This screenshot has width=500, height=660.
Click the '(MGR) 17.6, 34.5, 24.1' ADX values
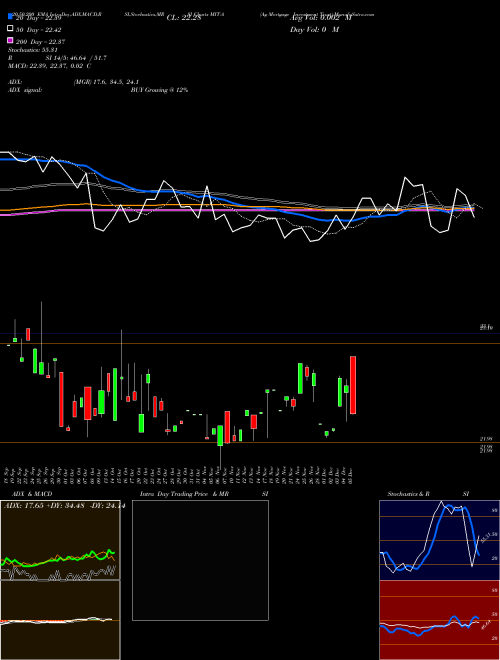pyautogui.click(x=106, y=82)
